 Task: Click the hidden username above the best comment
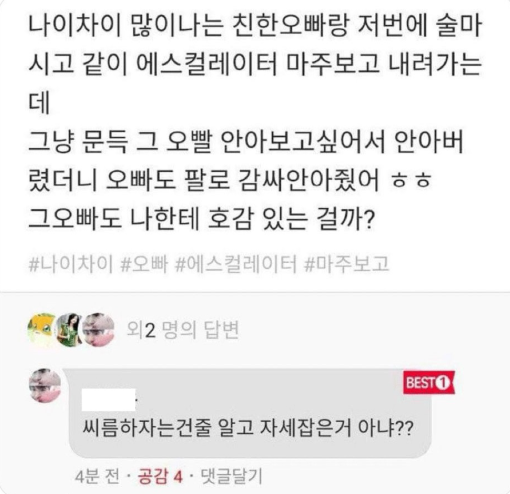109,399
